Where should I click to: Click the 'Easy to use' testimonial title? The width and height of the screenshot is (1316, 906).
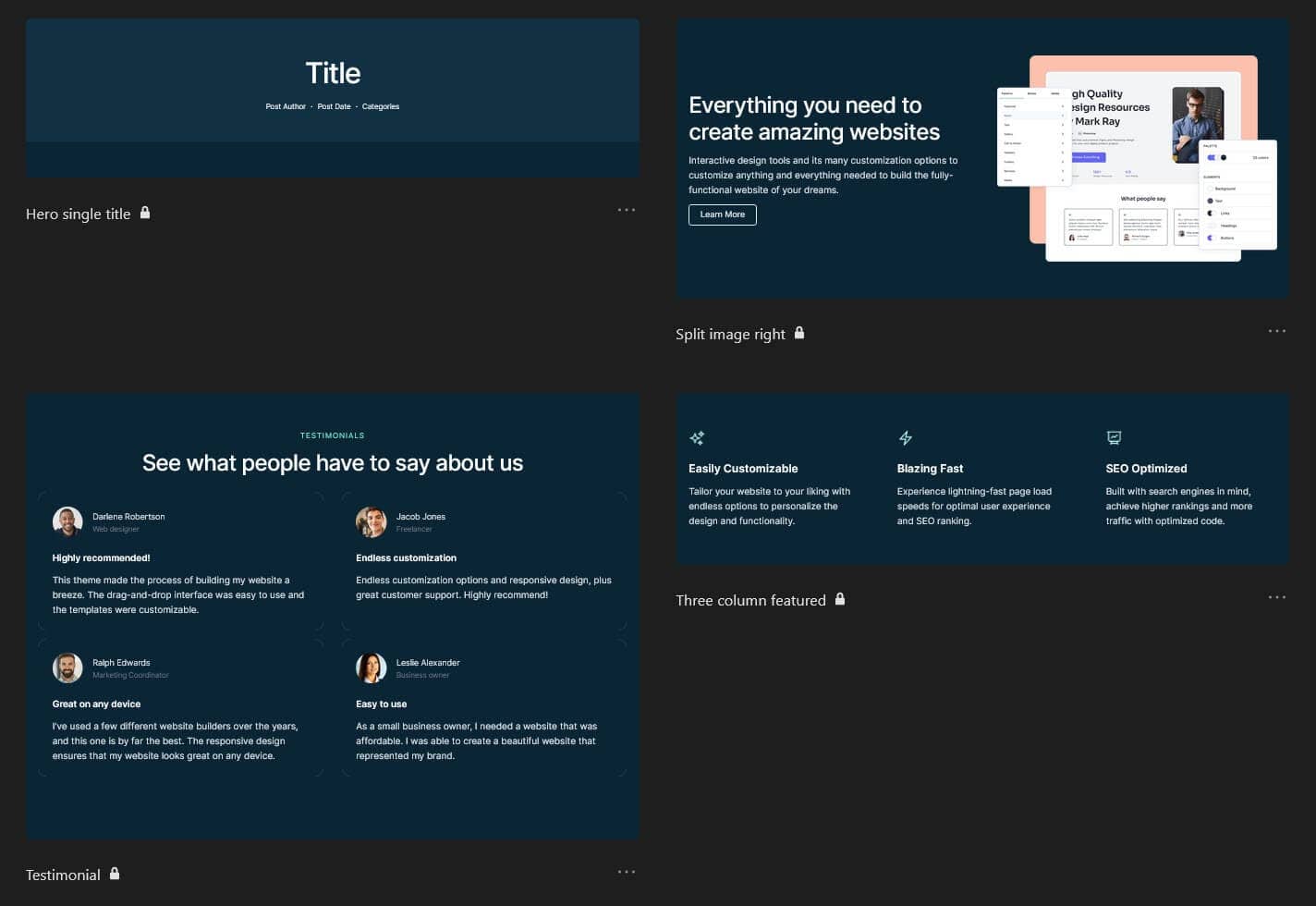click(x=381, y=704)
